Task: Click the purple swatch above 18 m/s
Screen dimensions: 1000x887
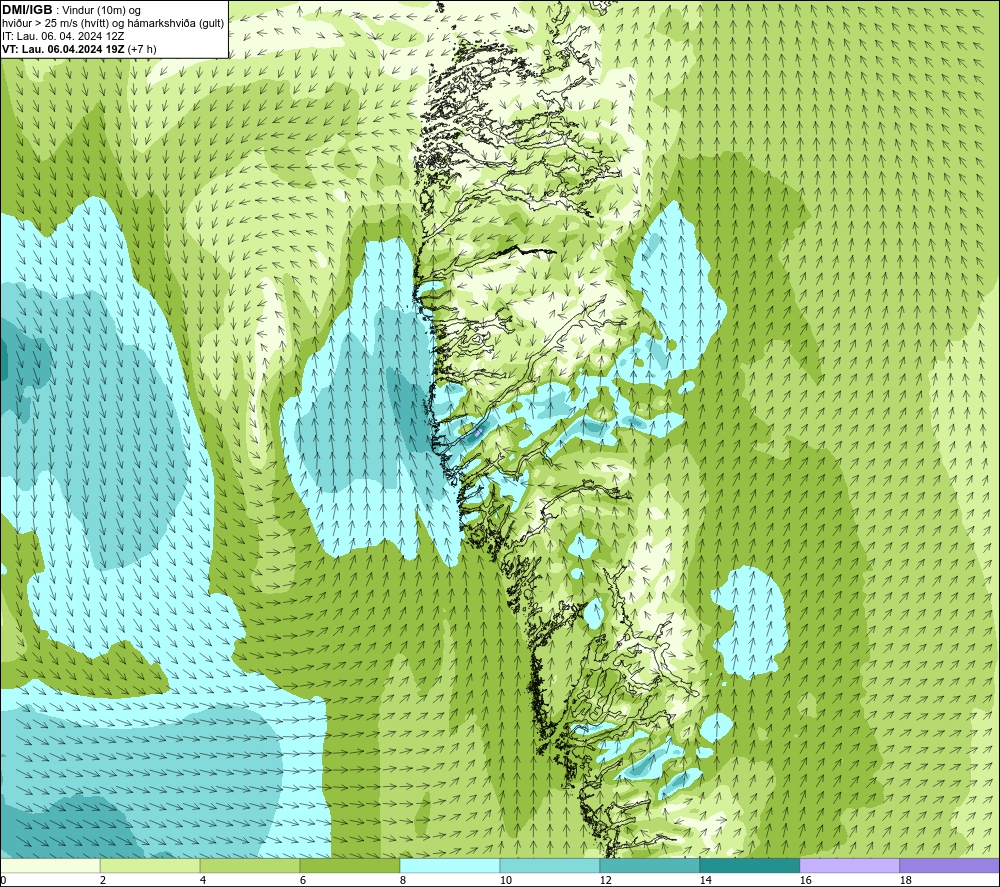Action: tap(949, 865)
